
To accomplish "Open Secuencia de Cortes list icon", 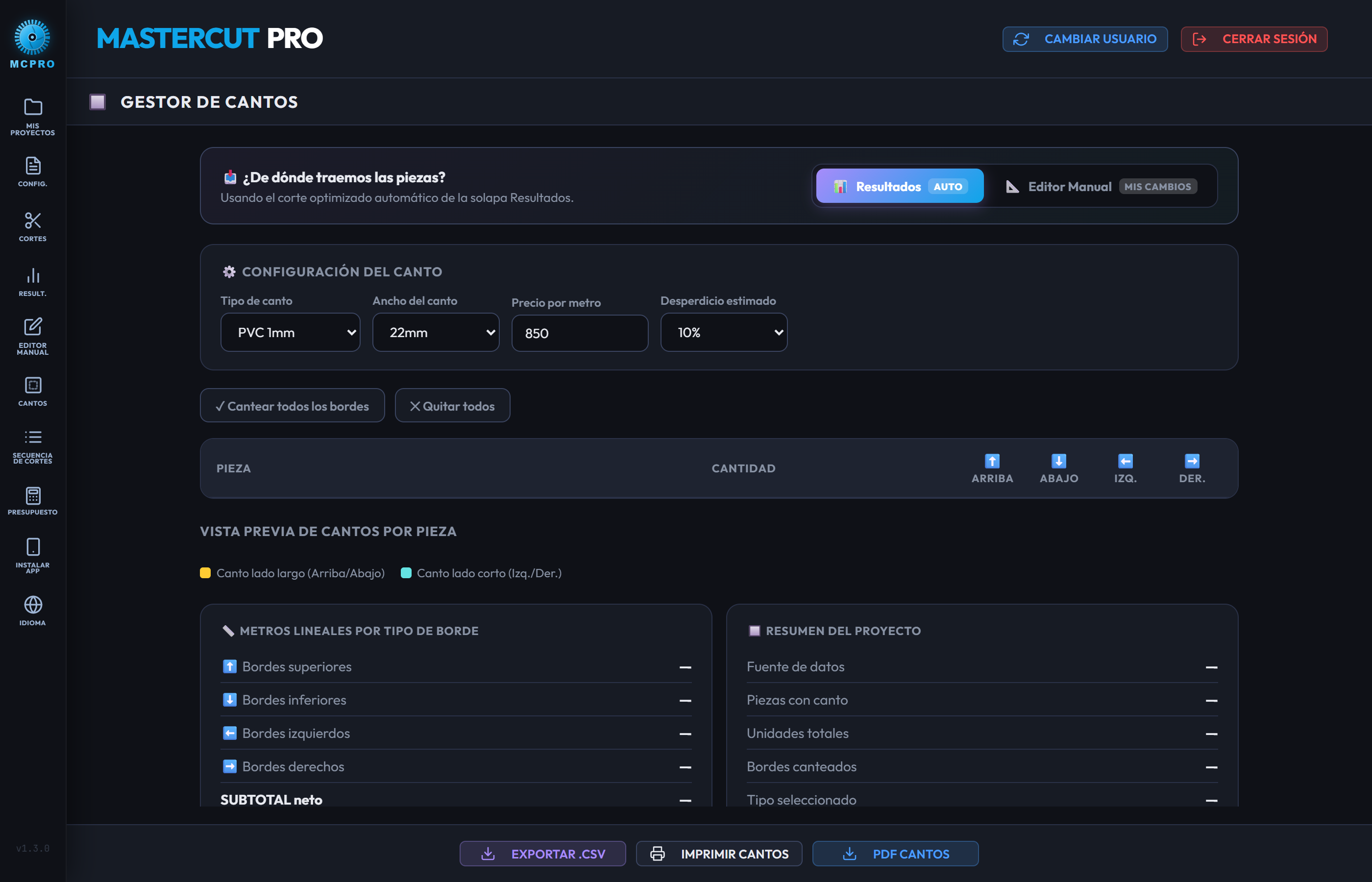I will [x=33, y=437].
